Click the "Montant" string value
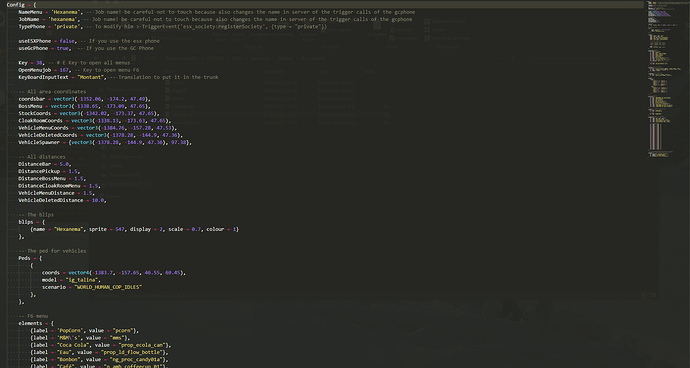 pos(92,77)
